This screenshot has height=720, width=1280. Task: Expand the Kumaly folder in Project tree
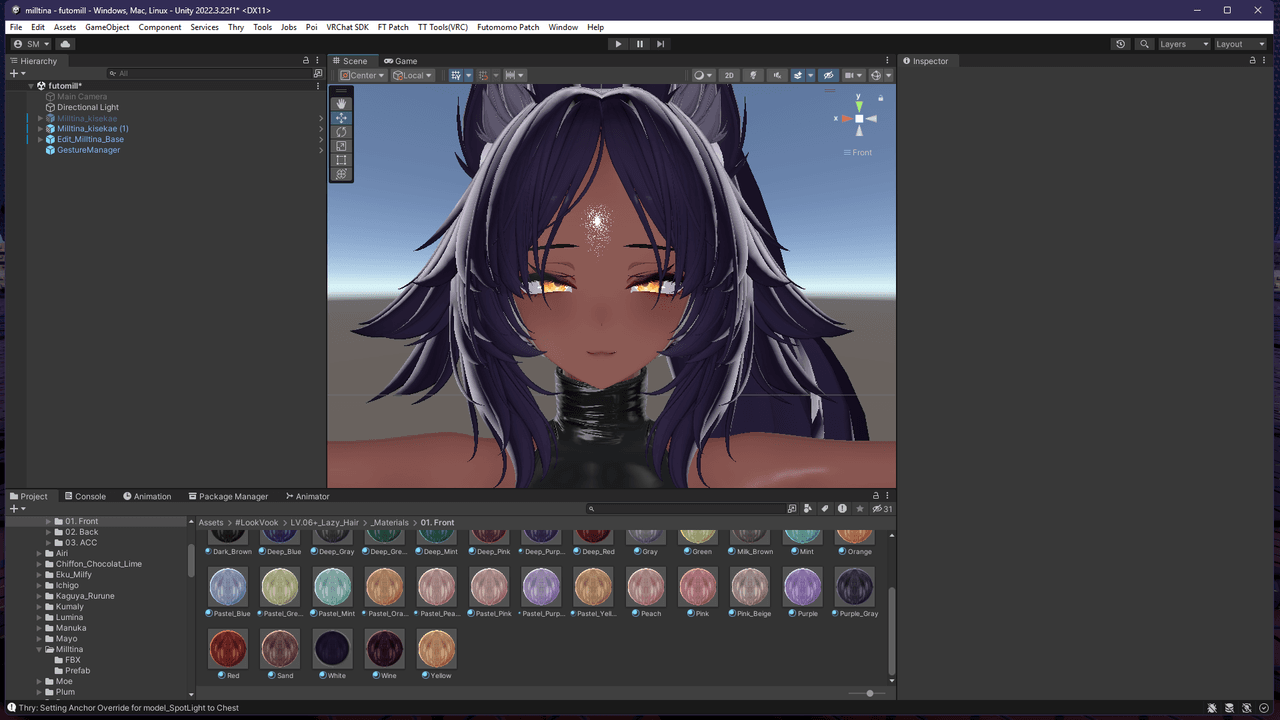pos(40,607)
